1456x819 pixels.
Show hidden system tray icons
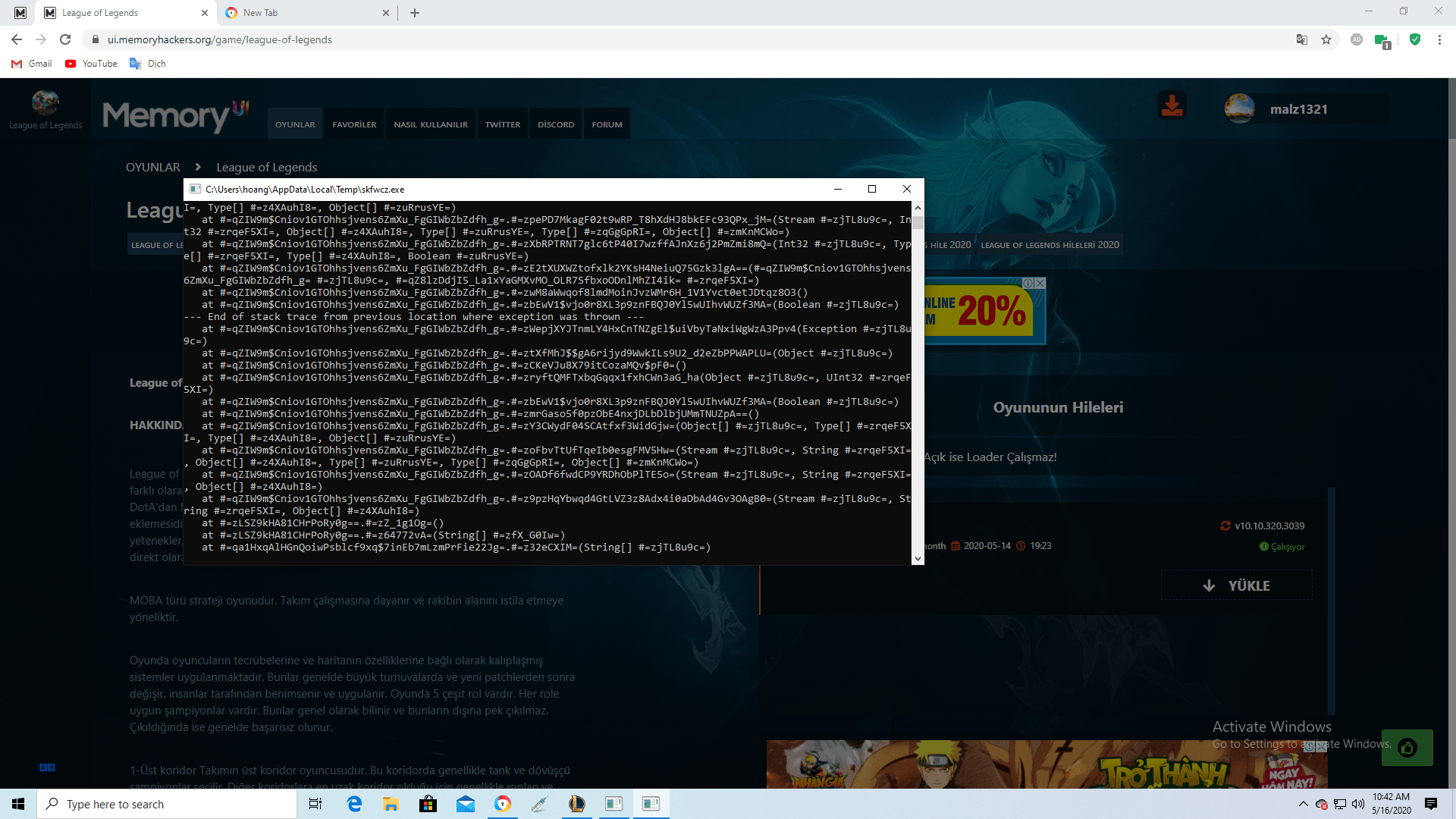click(1303, 804)
